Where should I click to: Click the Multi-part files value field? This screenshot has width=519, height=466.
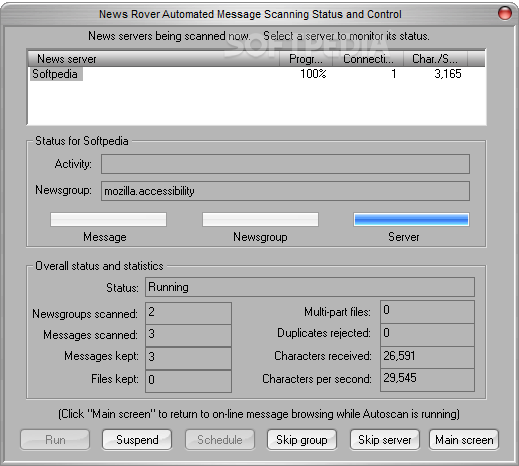click(427, 312)
